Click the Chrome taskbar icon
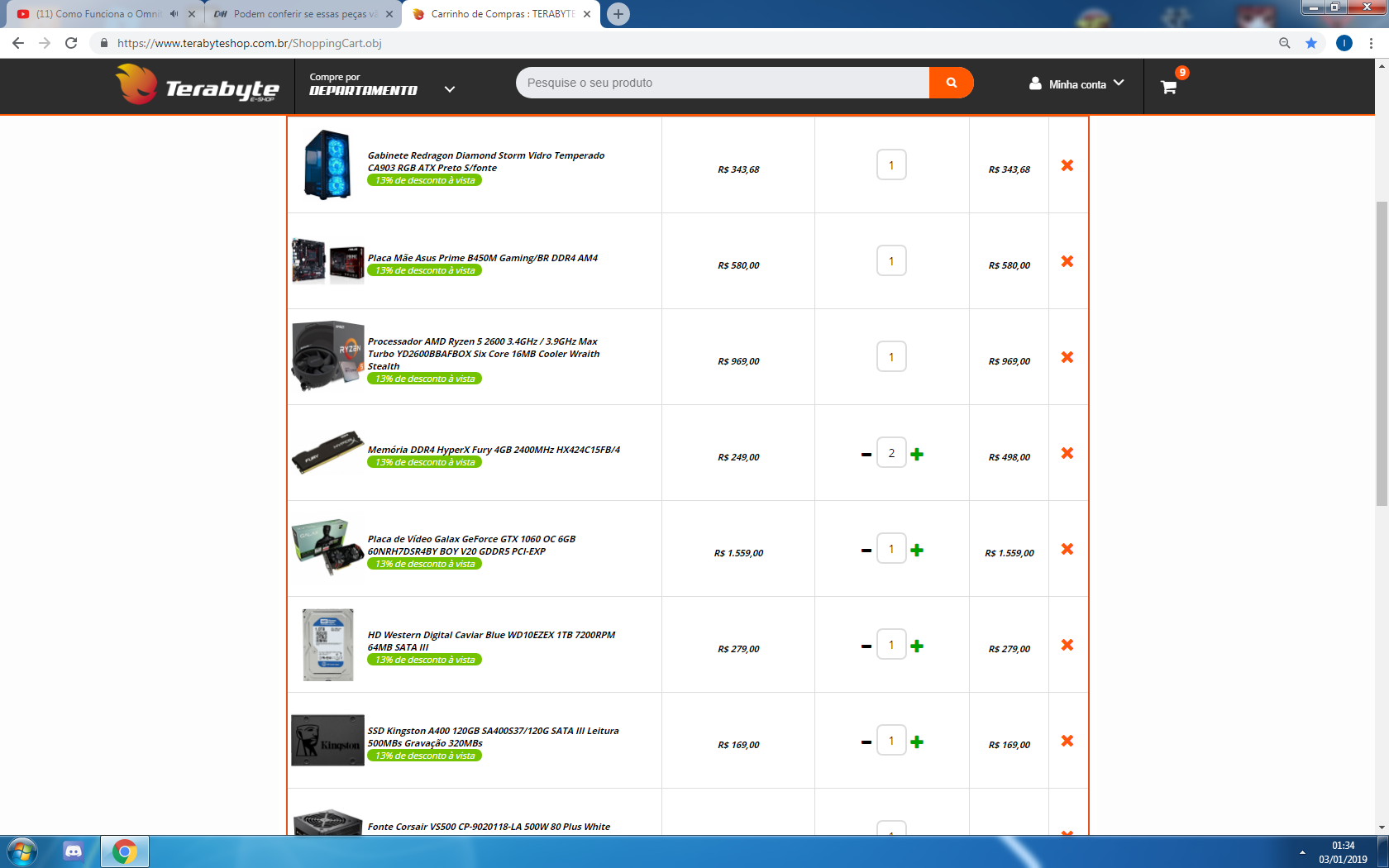The image size is (1389, 868). 124,851
